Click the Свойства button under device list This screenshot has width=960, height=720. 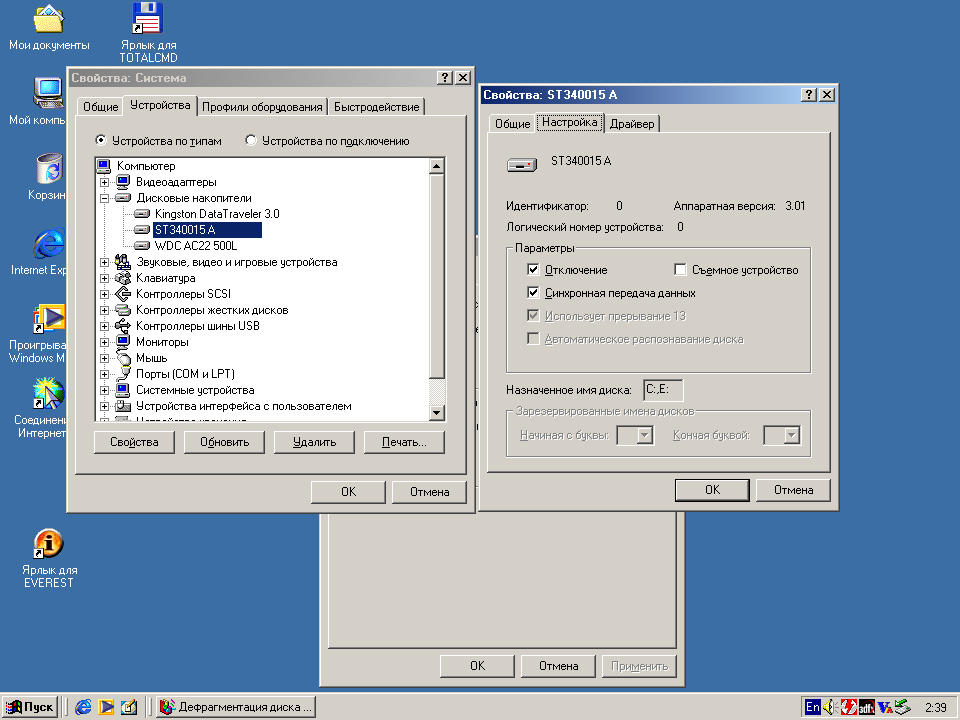[134, 442]
